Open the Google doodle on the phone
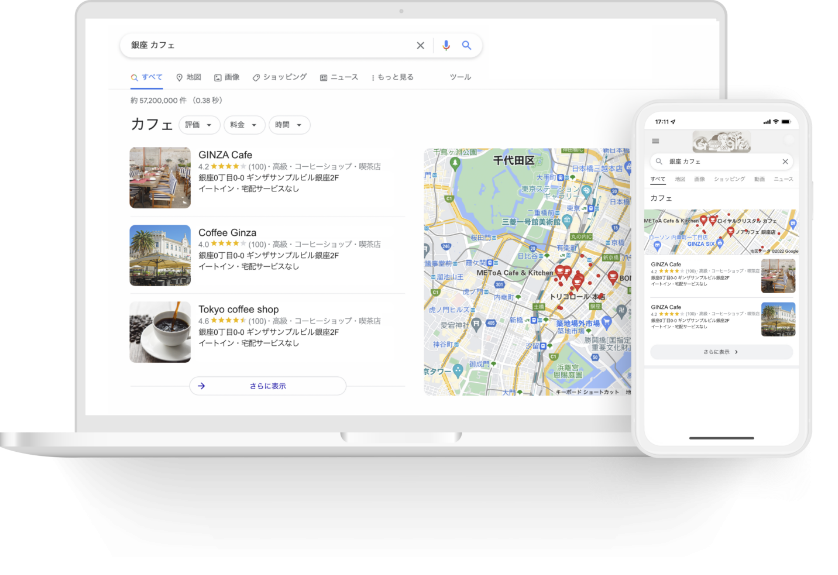The image size is (838, 575). coord(721,142)
